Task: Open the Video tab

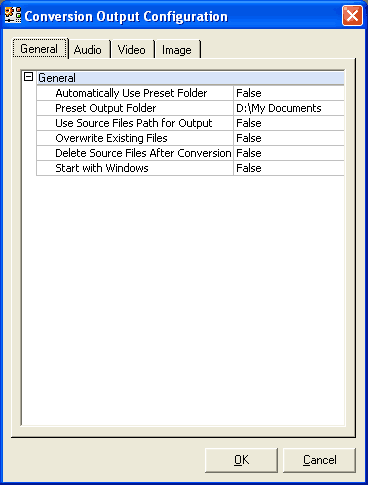Action: tap(132, 50)
